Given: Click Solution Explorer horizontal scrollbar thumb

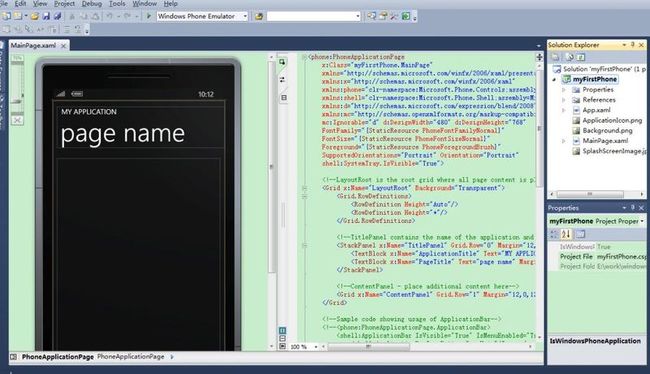Looking at the screenshot, I should pyautogui.click(x=590, y=194).
